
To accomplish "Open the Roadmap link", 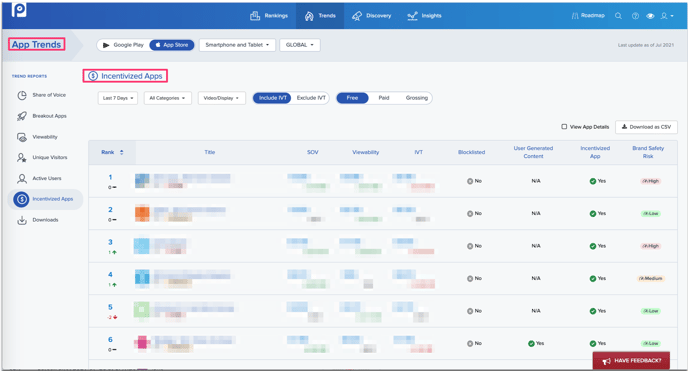I will pyautogui.click(x=588, y=16).
